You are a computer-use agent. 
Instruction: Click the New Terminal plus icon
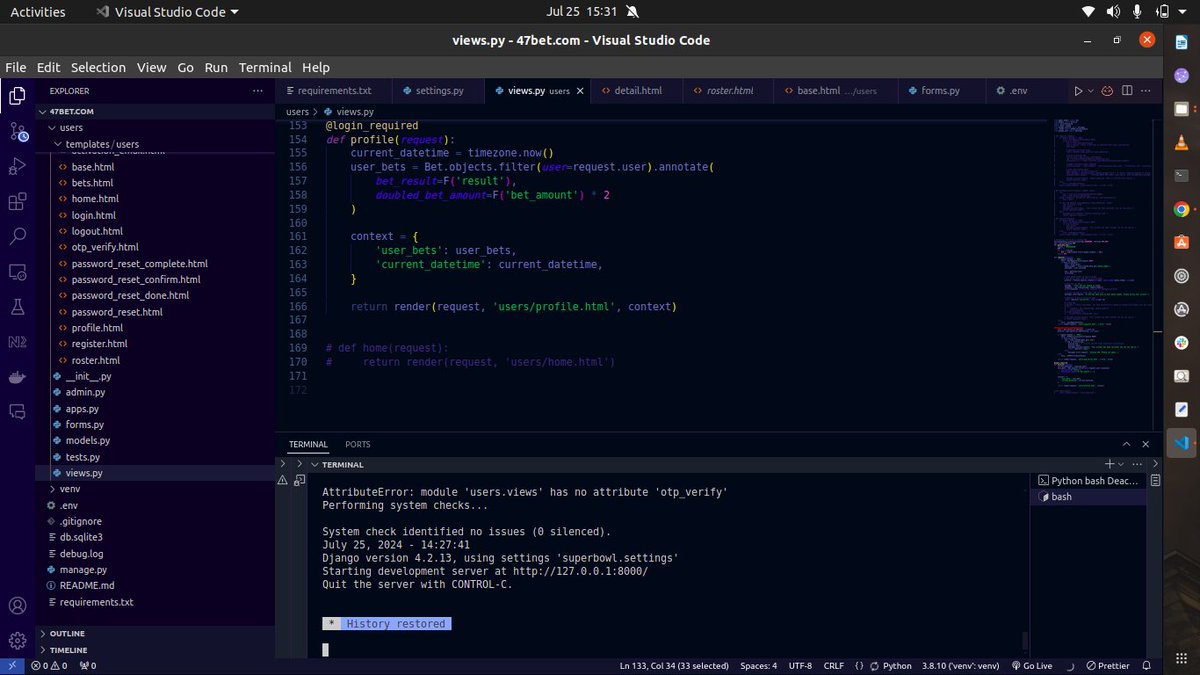[x=1109, y=464]
